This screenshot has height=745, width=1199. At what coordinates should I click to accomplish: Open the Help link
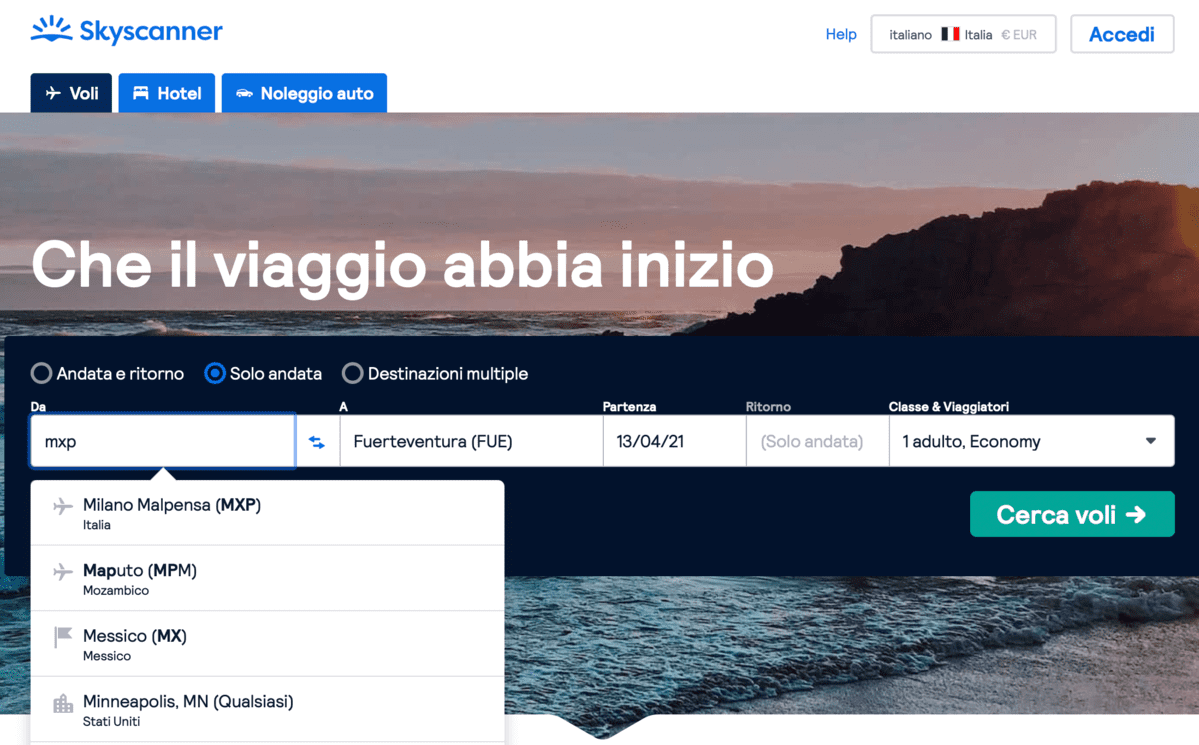841,34
